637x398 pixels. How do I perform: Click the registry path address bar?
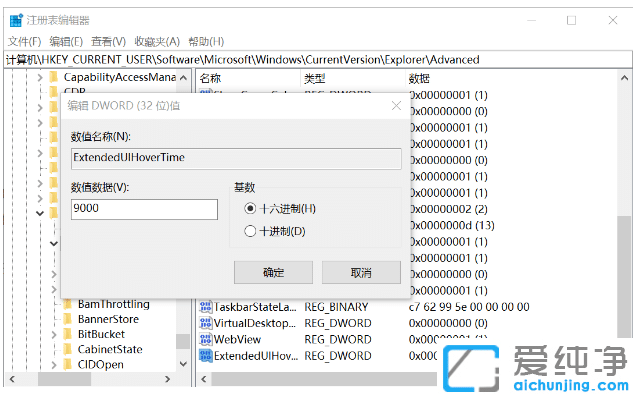318,60
